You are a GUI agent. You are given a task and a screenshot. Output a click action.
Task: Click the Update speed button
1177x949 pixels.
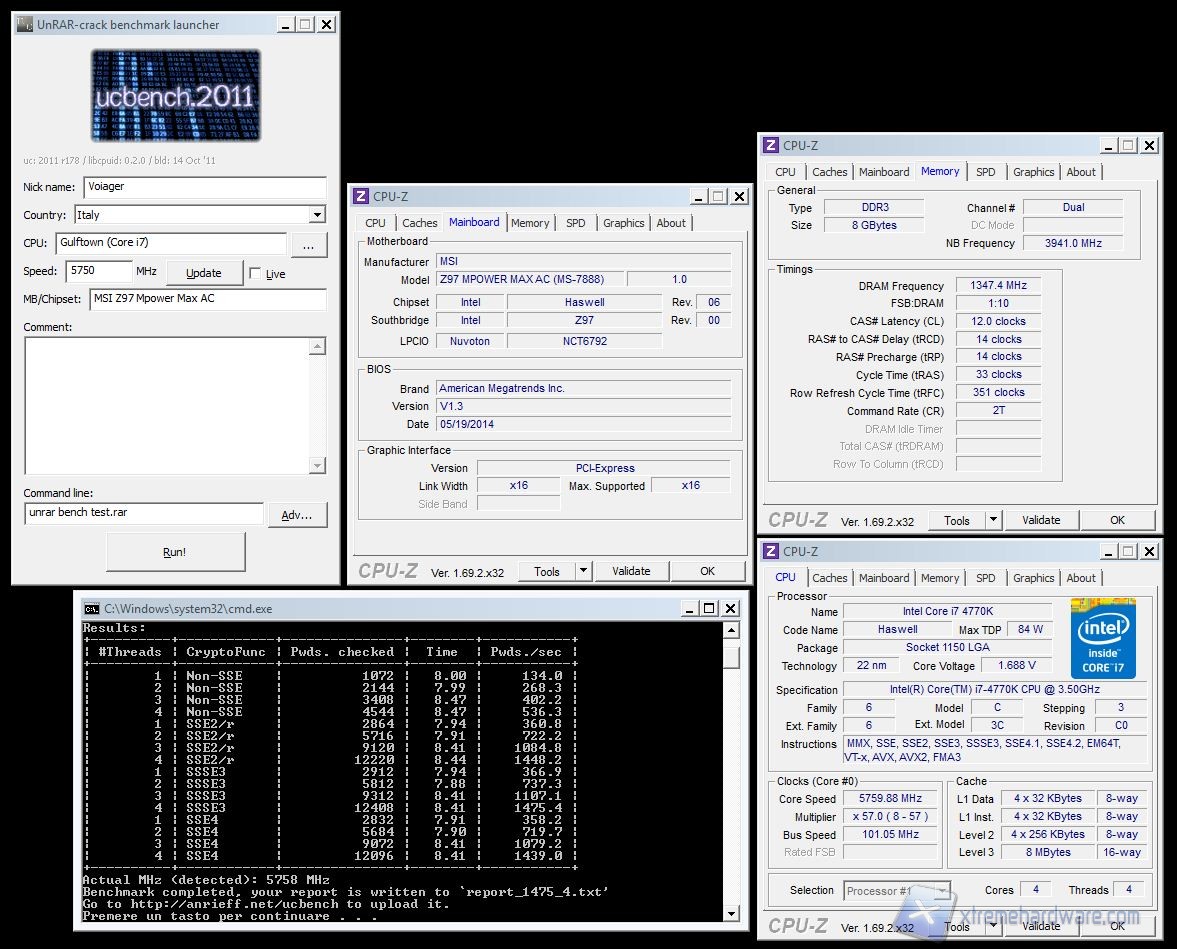[204, 273]
